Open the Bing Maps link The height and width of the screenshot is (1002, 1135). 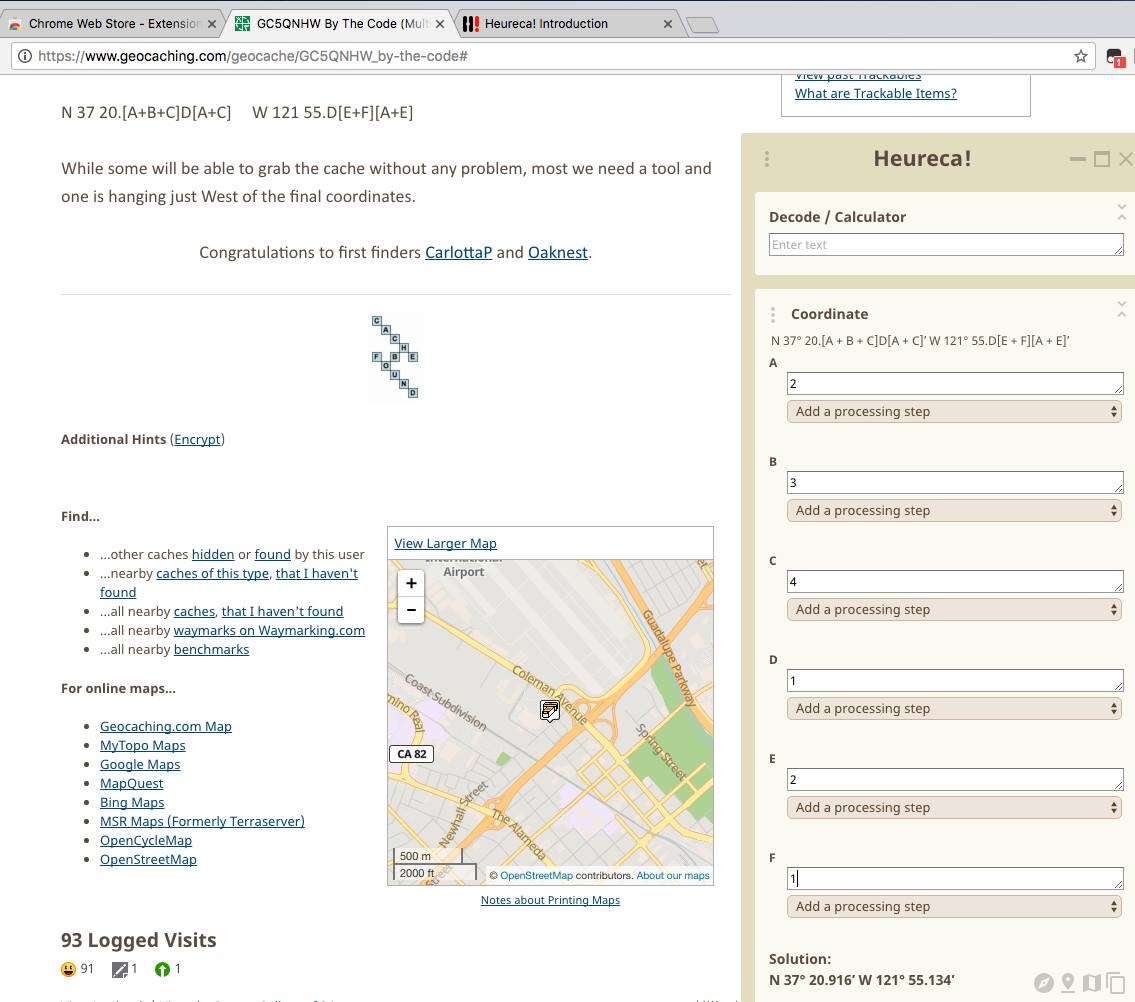(132, 802)
